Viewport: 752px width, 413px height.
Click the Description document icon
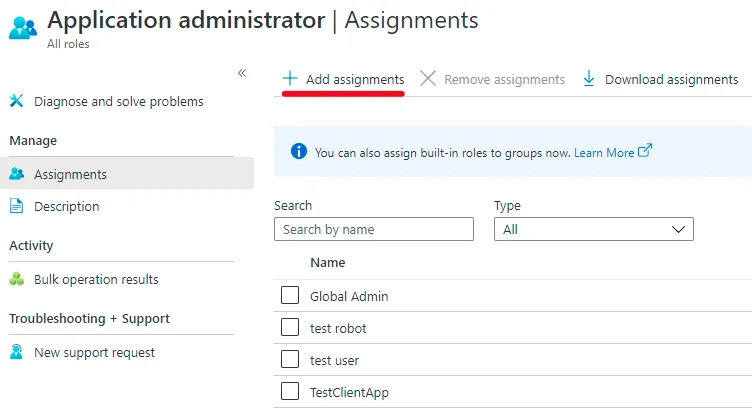(16, 206)
